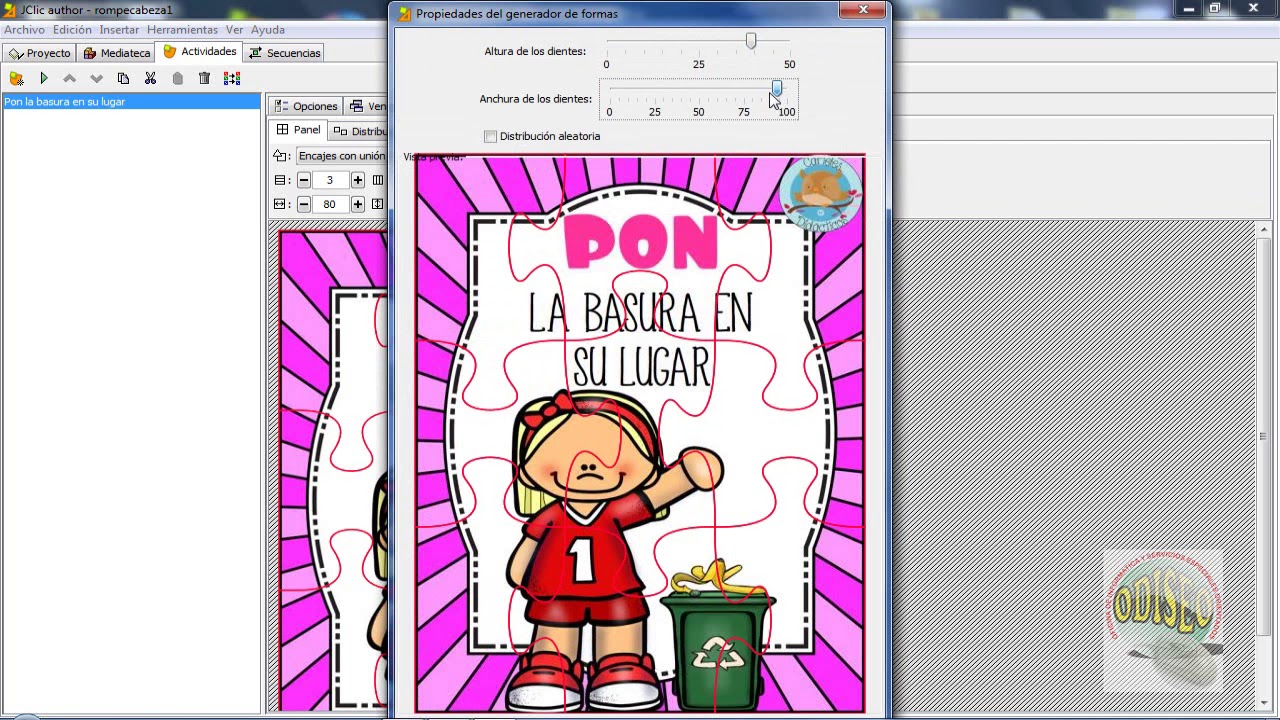
Task: Open the colored-squares sequence tool
Action: click(231, 78)
